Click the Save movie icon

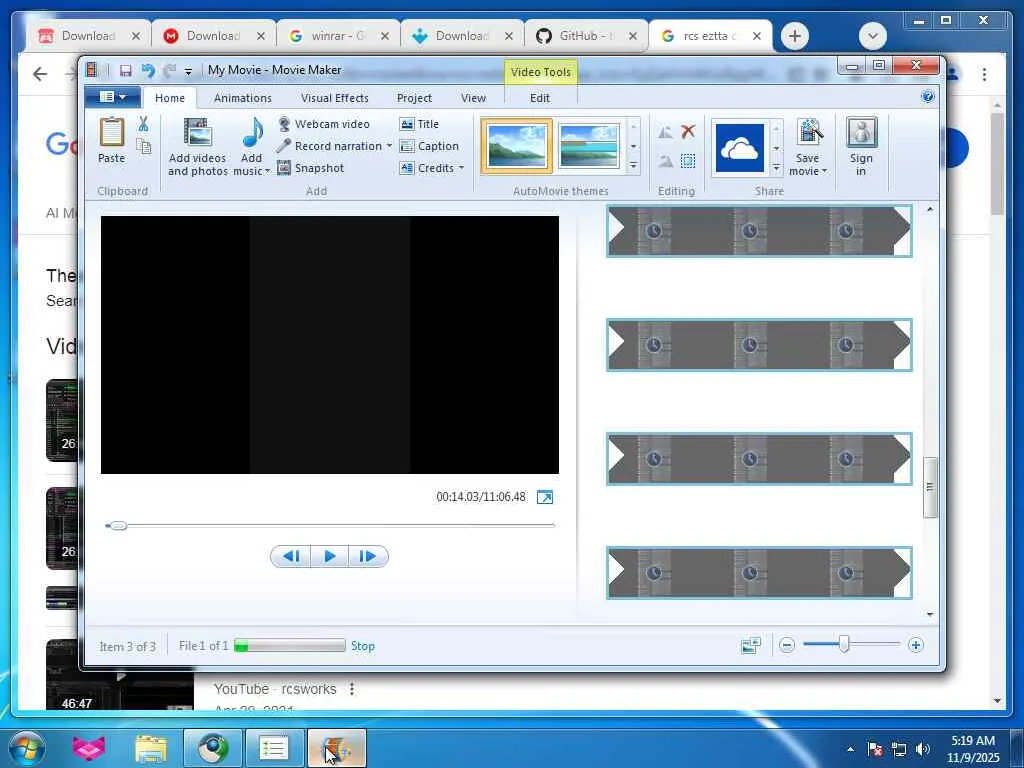[x=809, y=132]
